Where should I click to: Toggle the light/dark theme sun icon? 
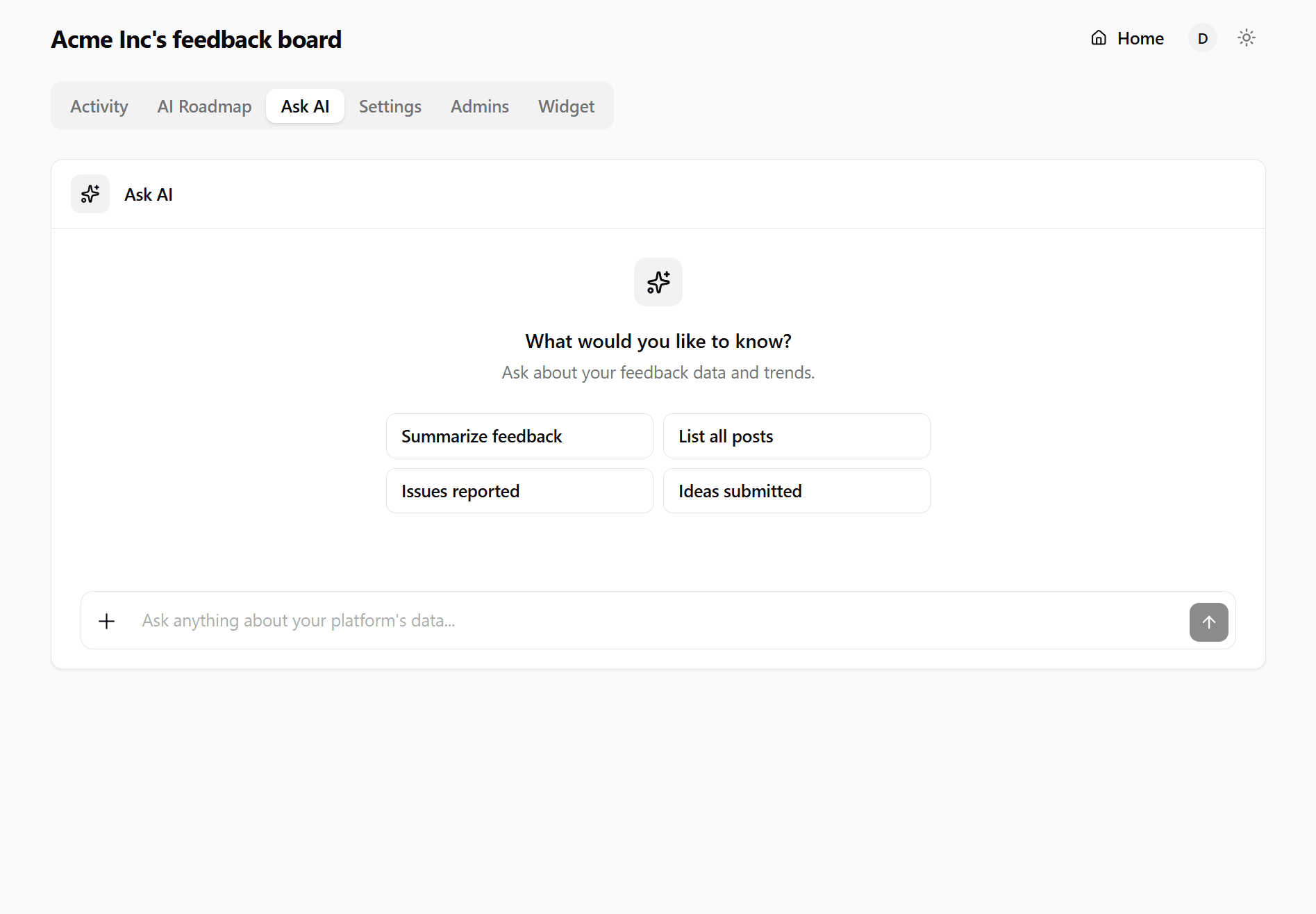pyautogui.click(x=1246, y=38)
